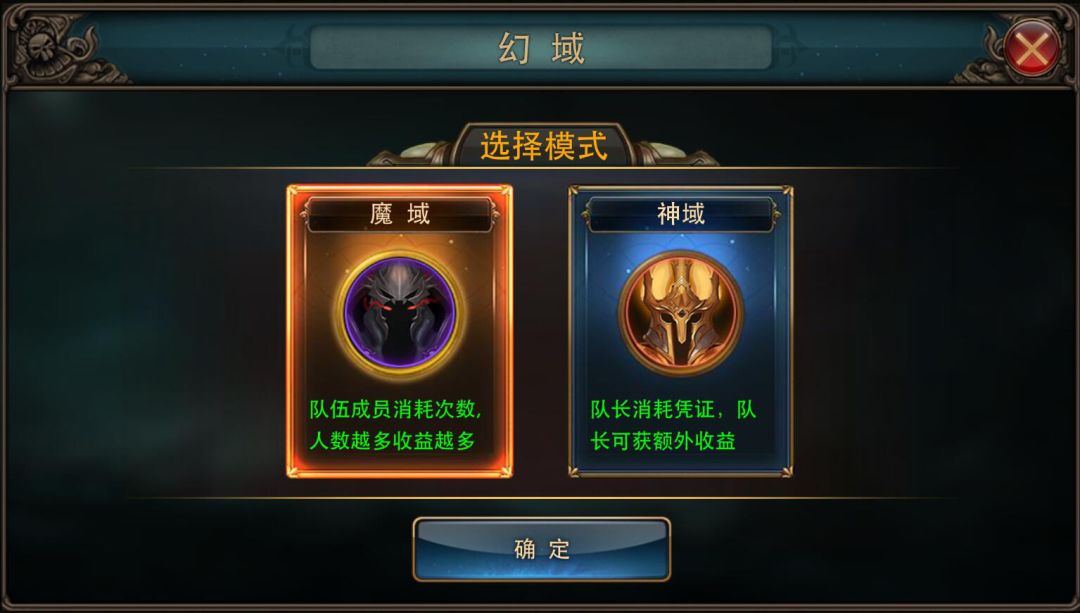1080x613 pixels.
Task: Close the 幻域 dialog with the red X
Action: click(x=1031, y=48)
